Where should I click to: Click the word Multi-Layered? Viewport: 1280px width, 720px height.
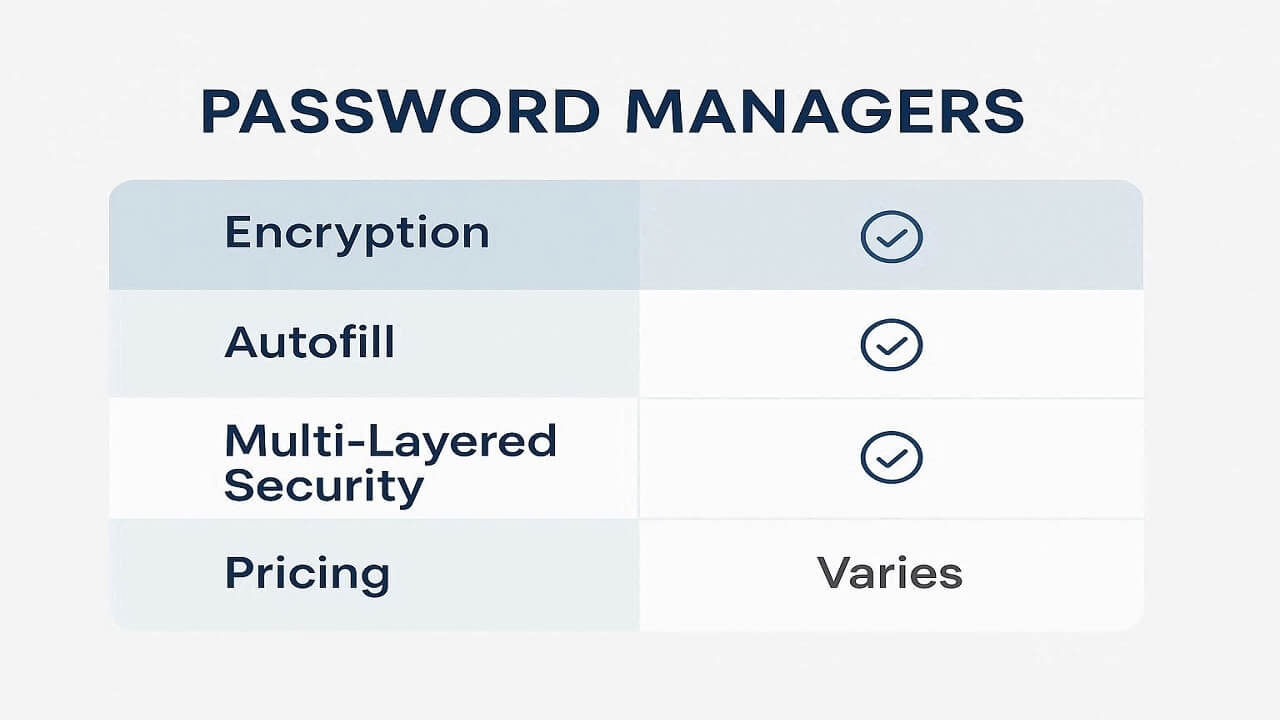390,441
